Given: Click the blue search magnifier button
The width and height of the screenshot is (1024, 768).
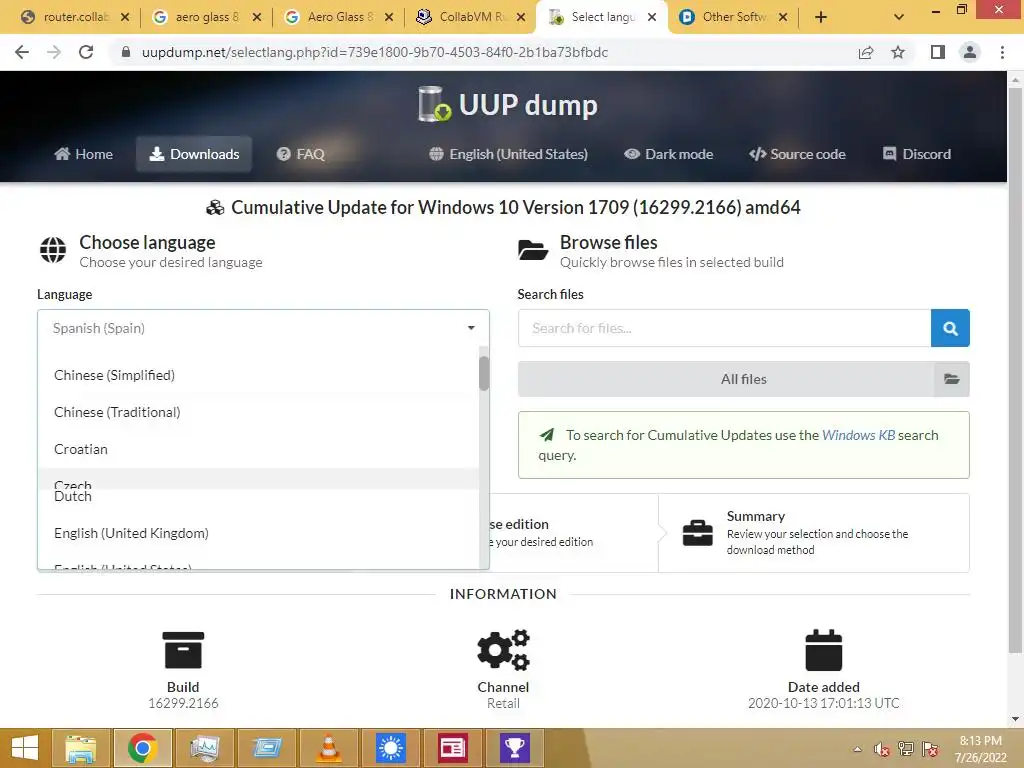Looking at the screenshot, I should click(950, 328).
